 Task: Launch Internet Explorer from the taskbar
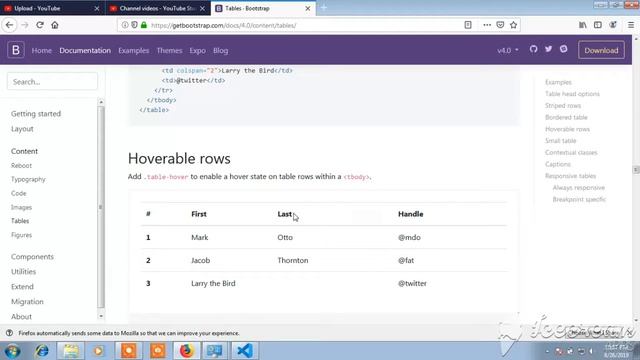click(42, 351)
